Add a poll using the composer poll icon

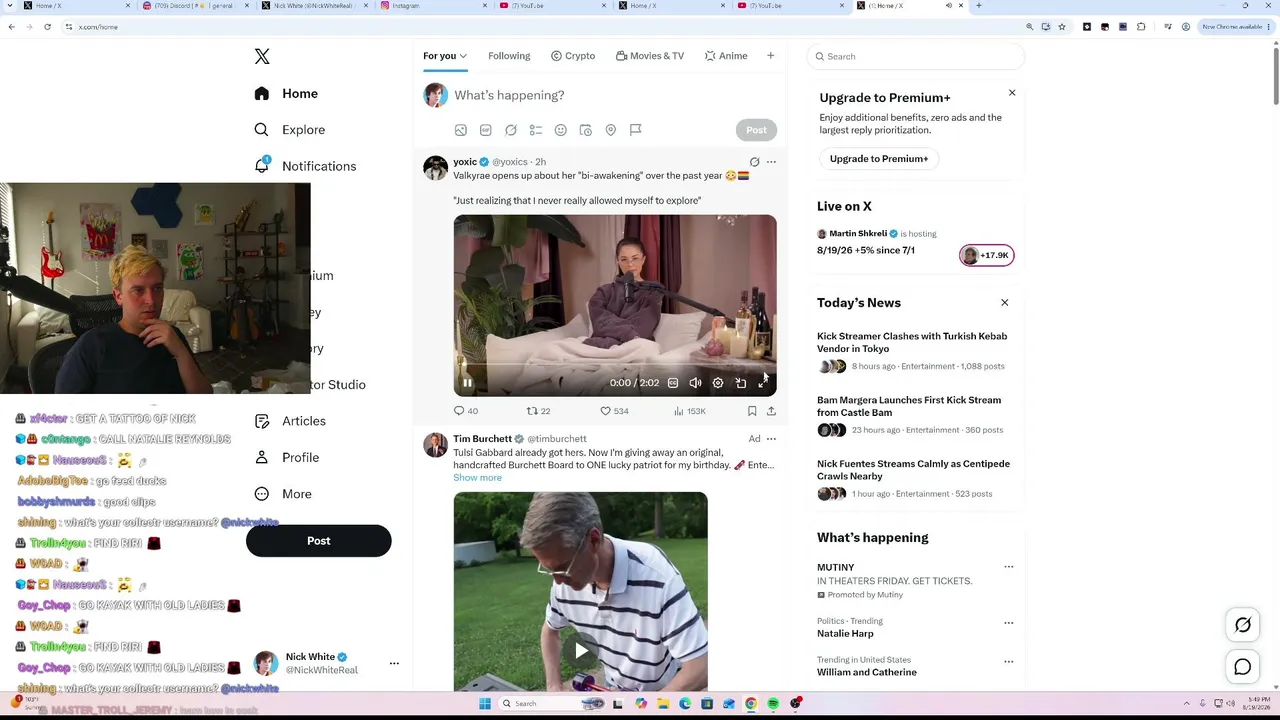[536, 130]
